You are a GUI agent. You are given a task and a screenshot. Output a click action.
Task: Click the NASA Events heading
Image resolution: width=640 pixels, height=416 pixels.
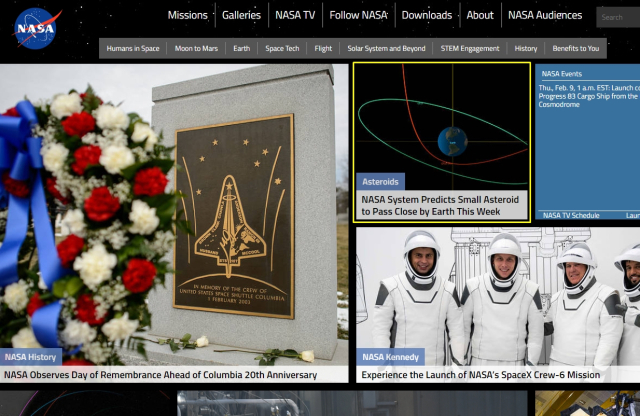[562, 74]
